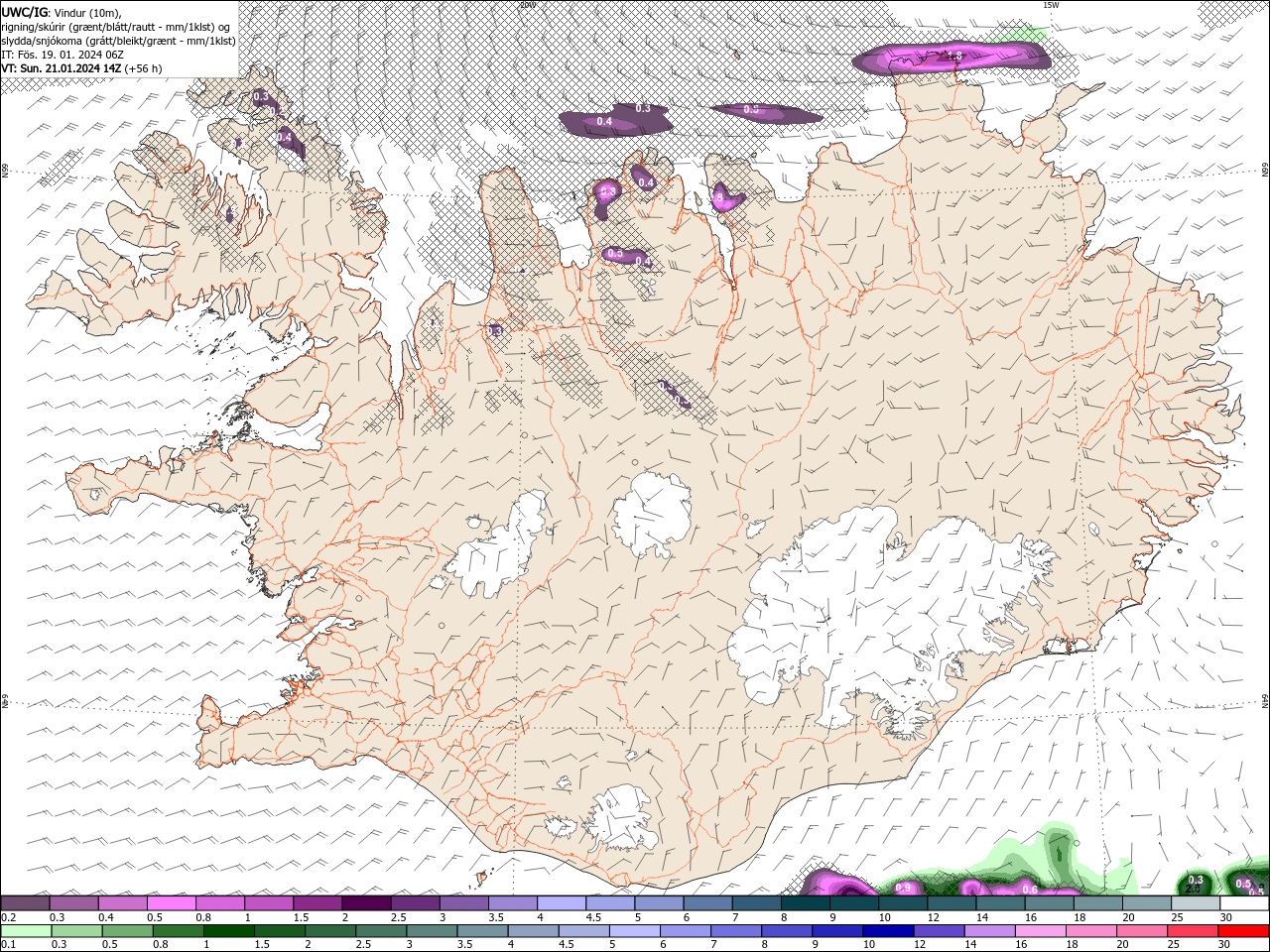Click the light lavender swatch between 4 and 4.5 upper scale
Screen dimensions: 1270x952
coord(561,903)
